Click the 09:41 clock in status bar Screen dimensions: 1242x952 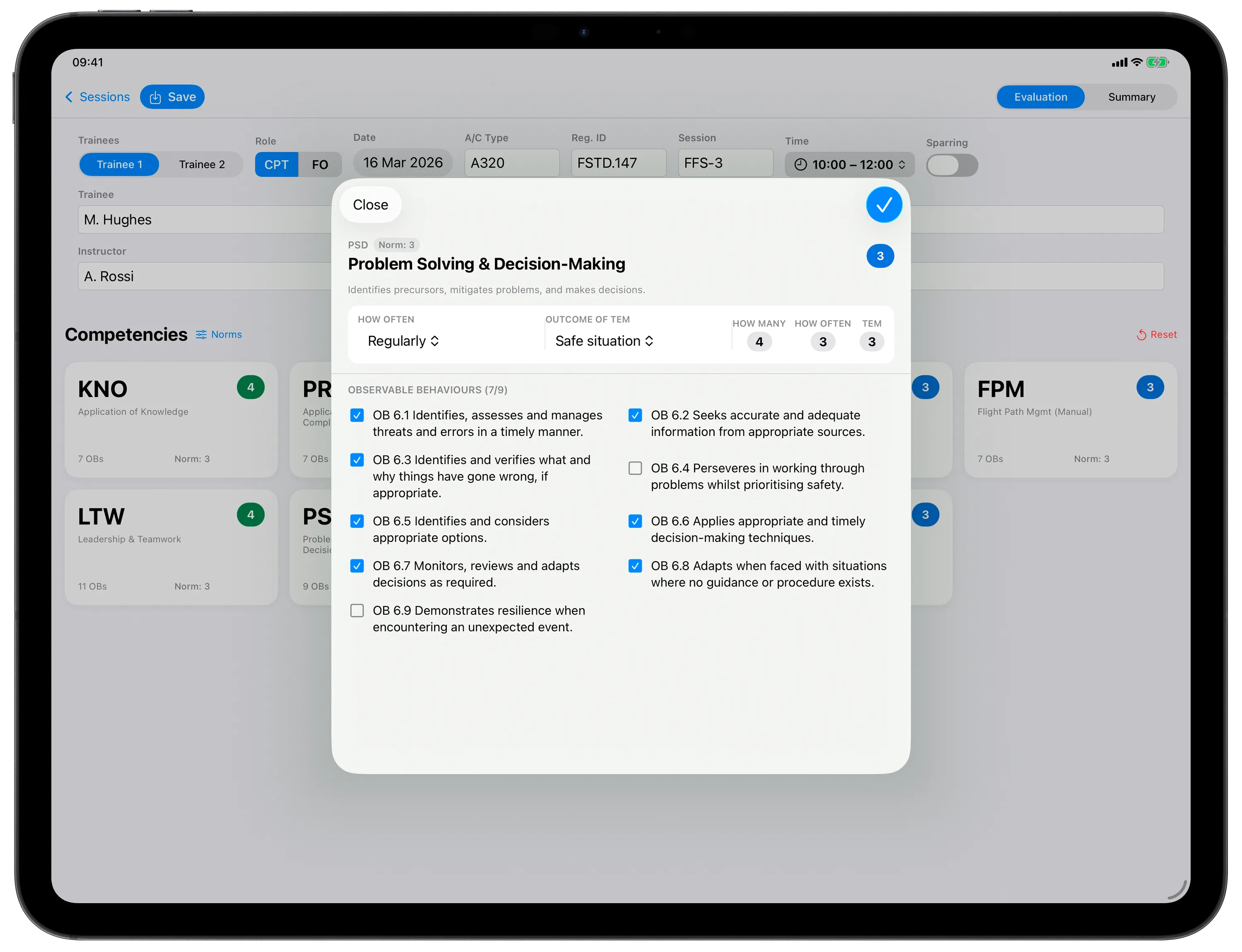[x=88, y=63]
